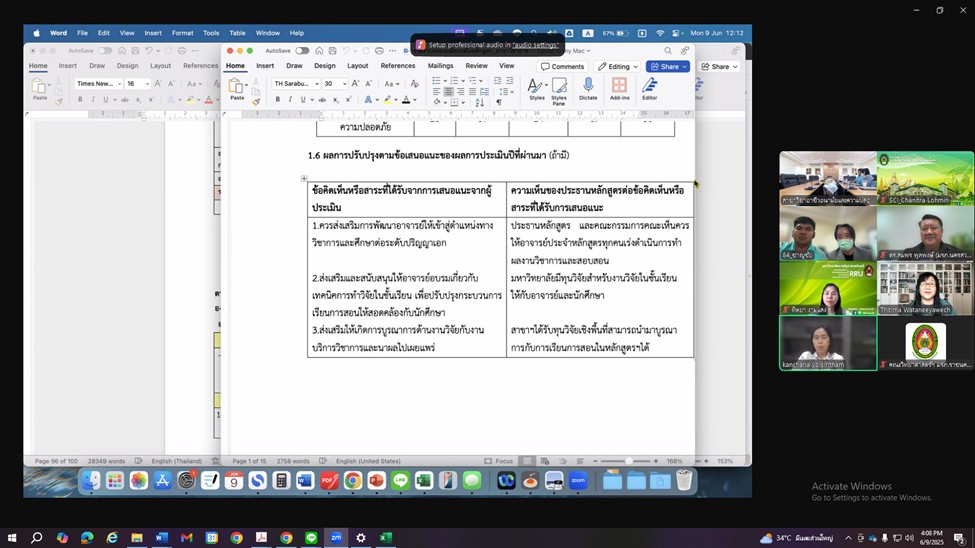Launch the Editor tool in ribbon
Image resolution: width=975 pixels, height=548 pixels.
tap(649, 87)
